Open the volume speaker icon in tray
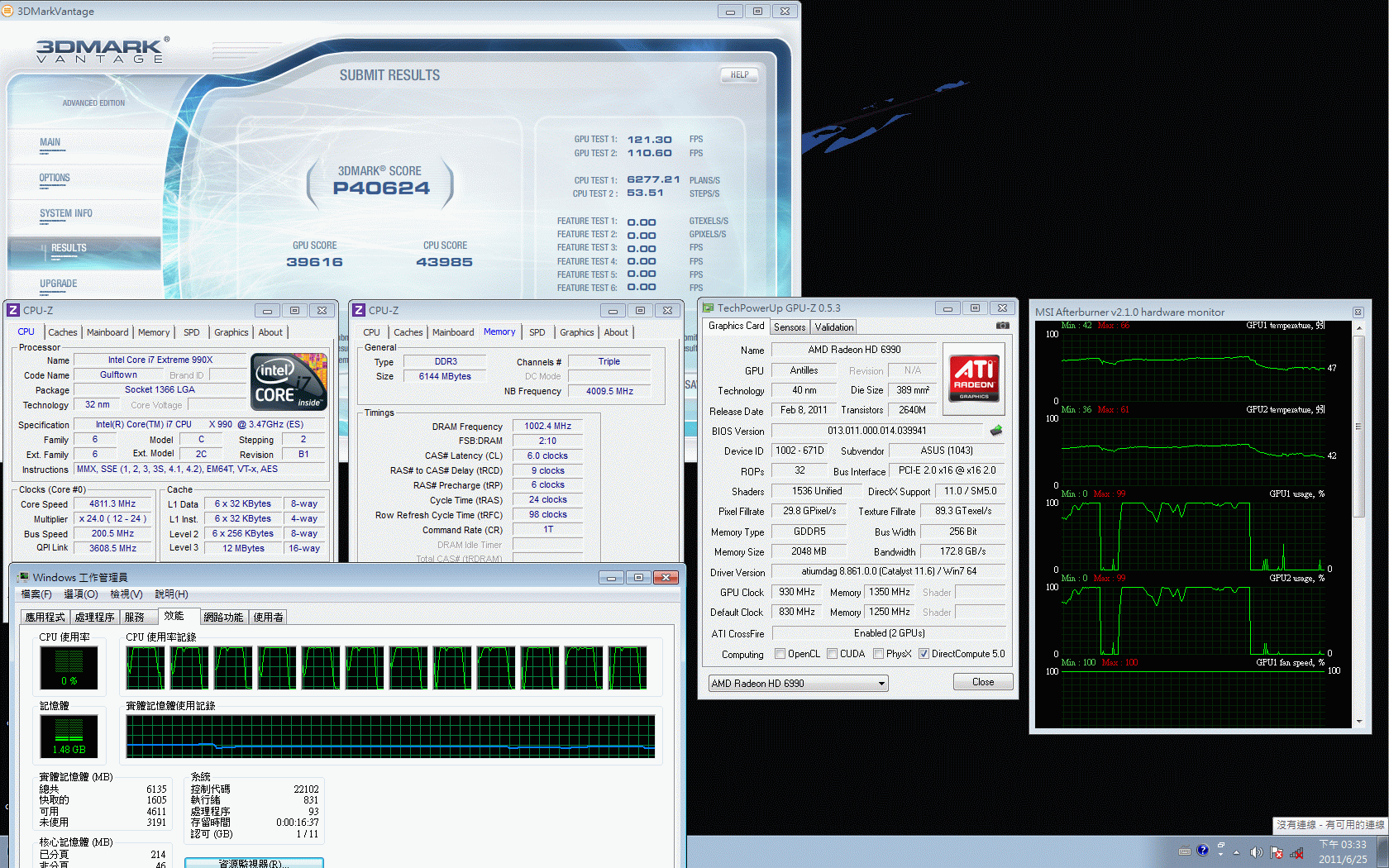This screenshot has width=1389, height=868. coord(1257,852)
